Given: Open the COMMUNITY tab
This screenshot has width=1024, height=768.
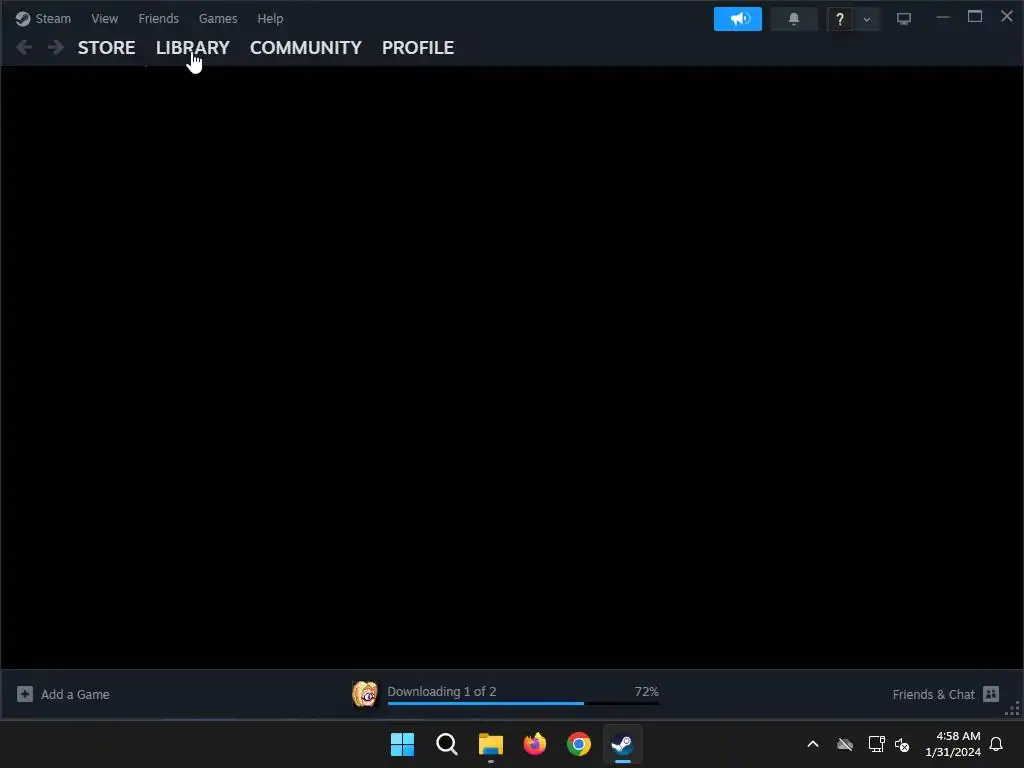Looking at the screenshot, I should pyautogui.click(x=306, y=48).
